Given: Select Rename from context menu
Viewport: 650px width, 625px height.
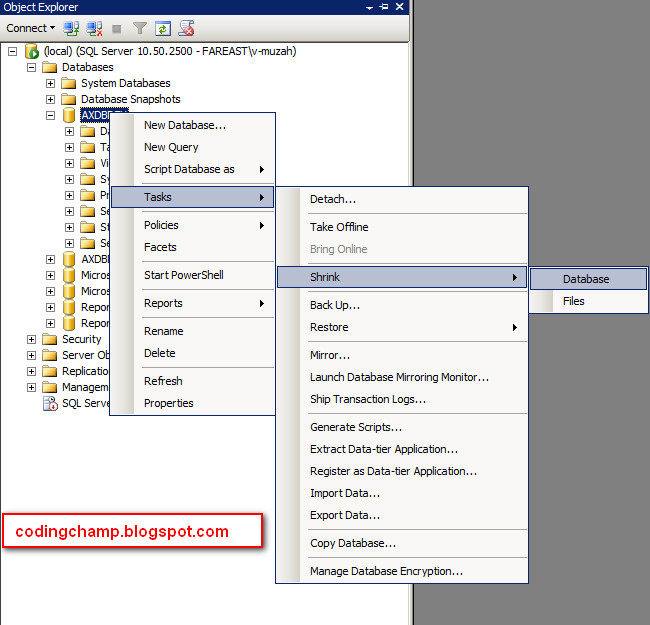Looking at the screenshot, I should pos(192,331).
